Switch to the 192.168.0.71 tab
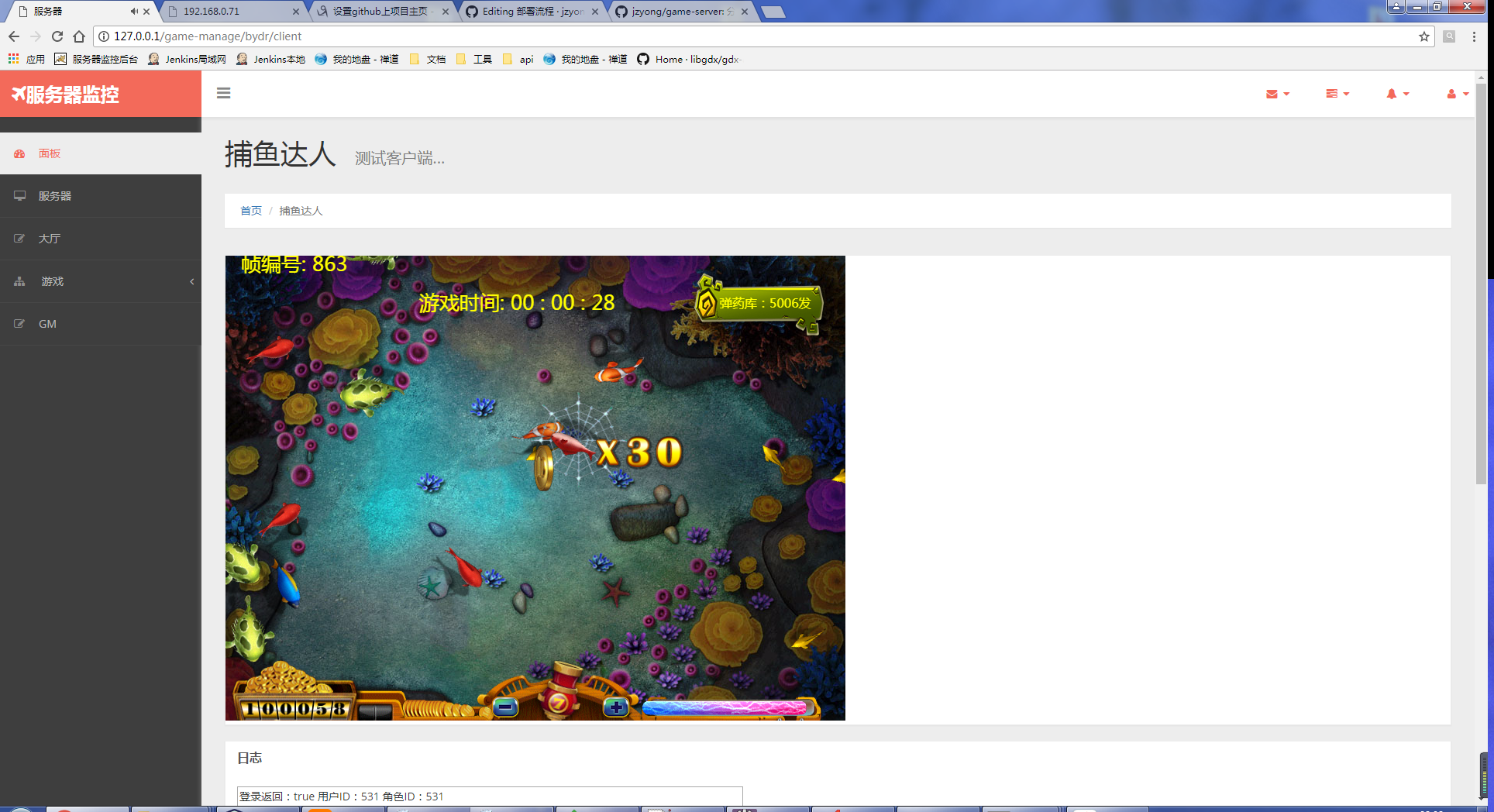 pos(232,12)
